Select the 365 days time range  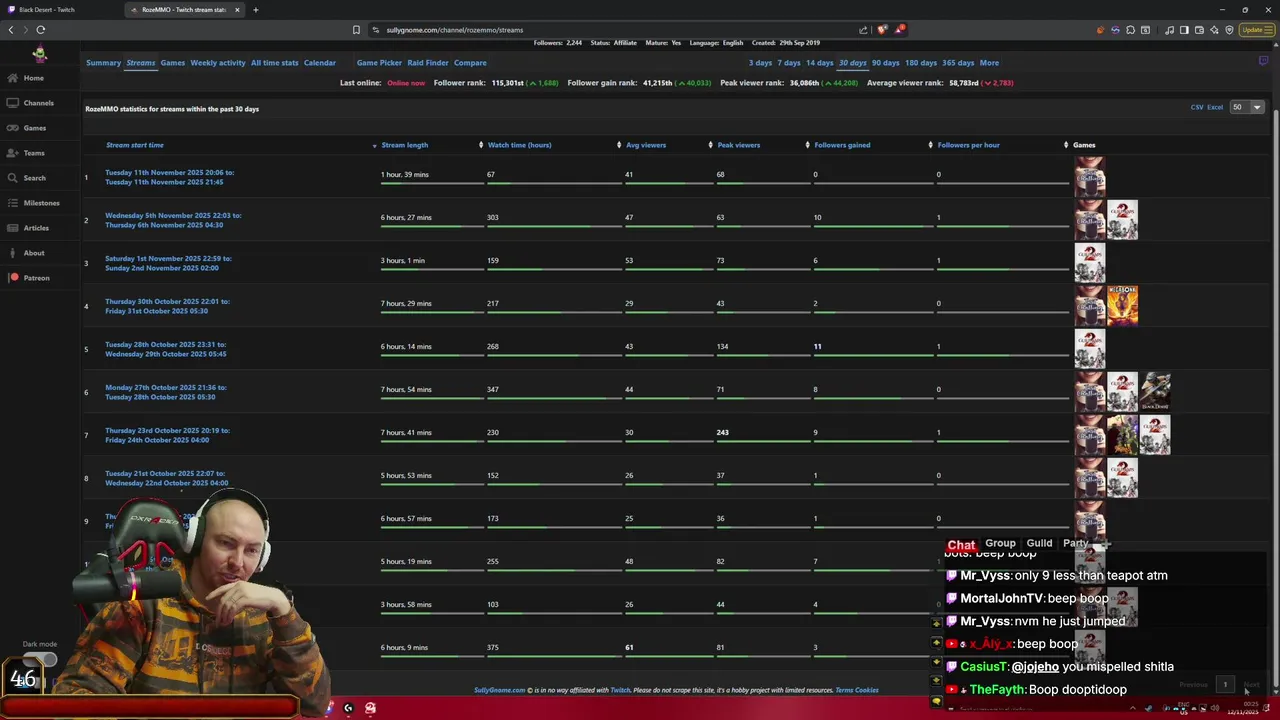click(958, 63)
